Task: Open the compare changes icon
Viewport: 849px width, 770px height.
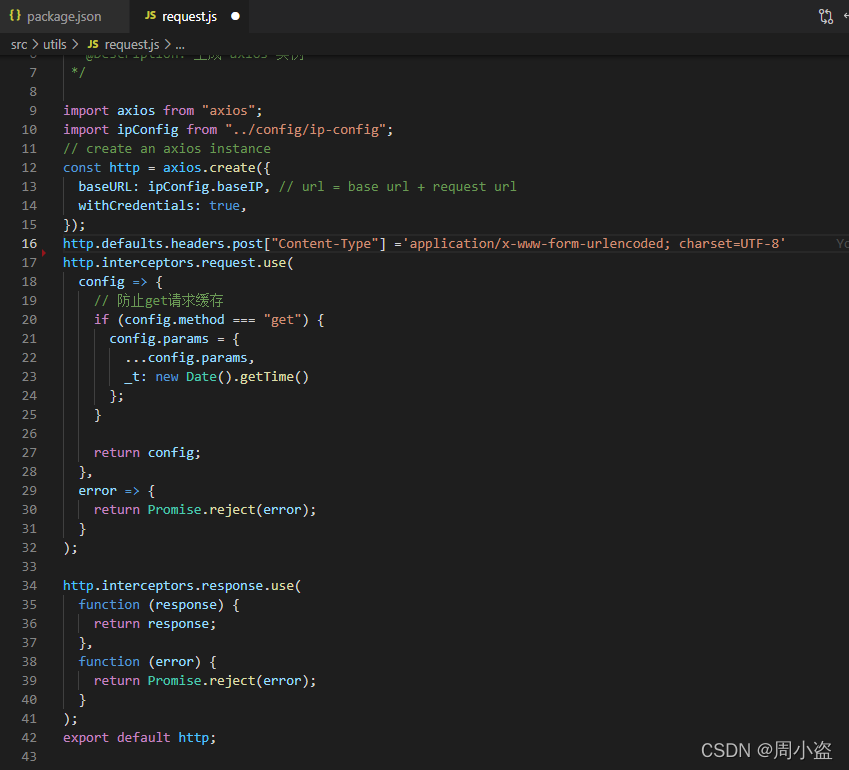Action: [826, 16]
